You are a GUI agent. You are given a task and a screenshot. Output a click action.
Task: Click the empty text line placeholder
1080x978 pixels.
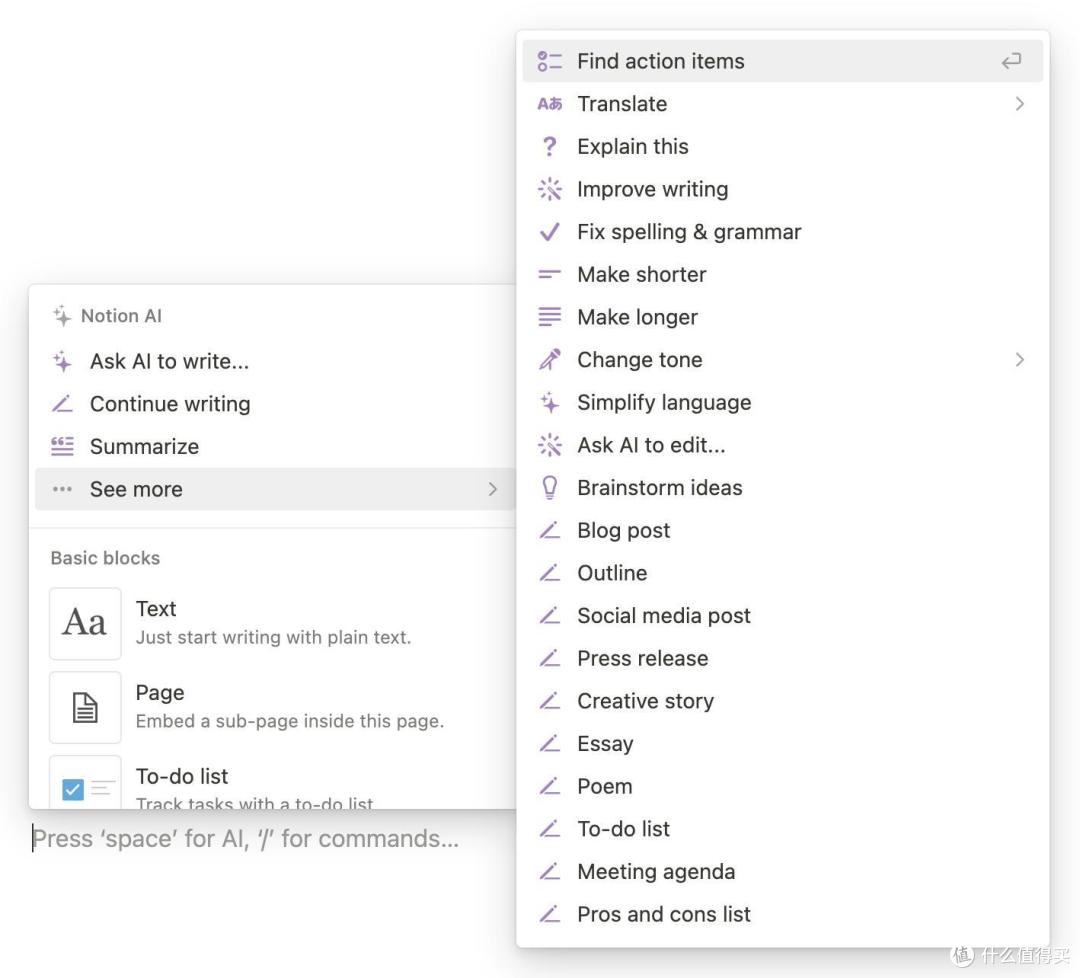coord(246,839)
